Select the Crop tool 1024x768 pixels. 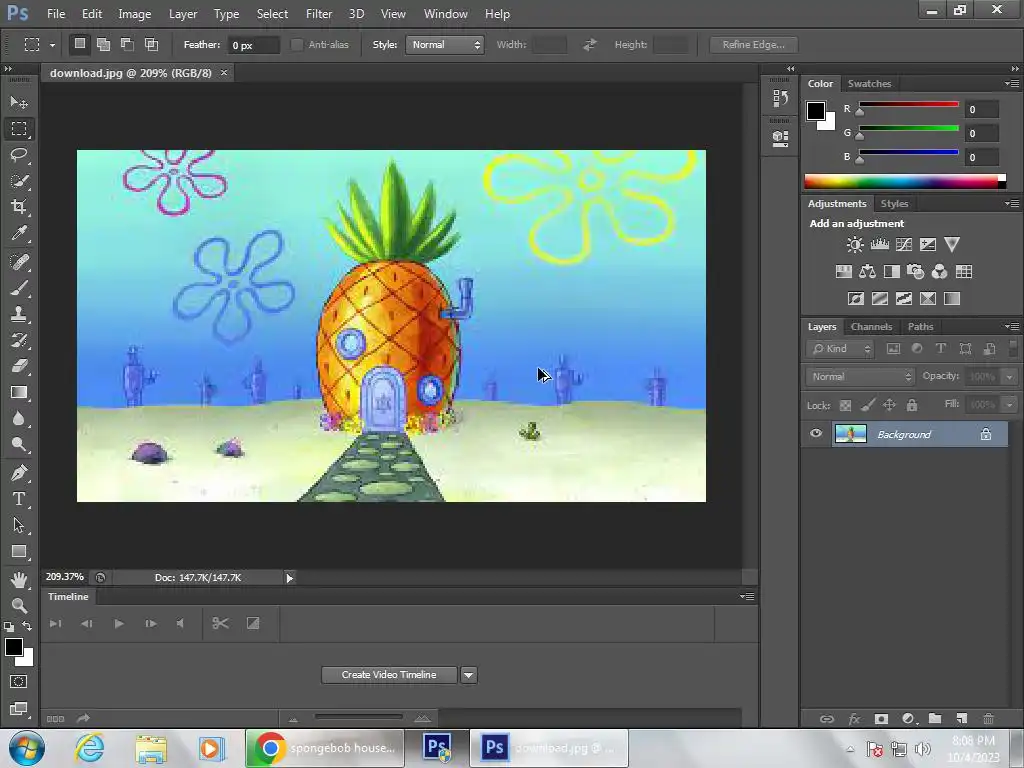pyautogui.click(x=19, y=207)
